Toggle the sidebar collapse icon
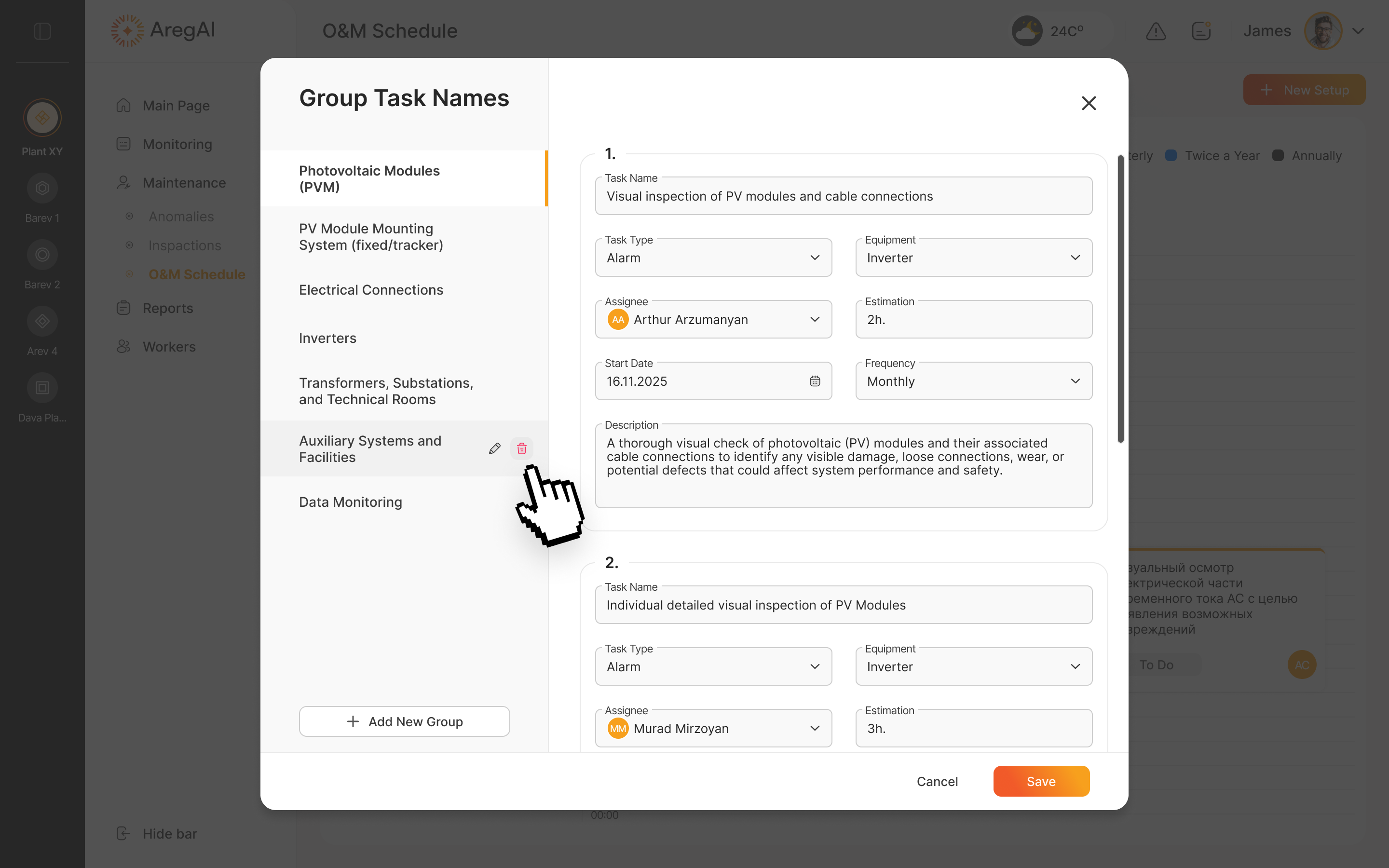This screenshot has width=1389, height=868. (42, 31)
